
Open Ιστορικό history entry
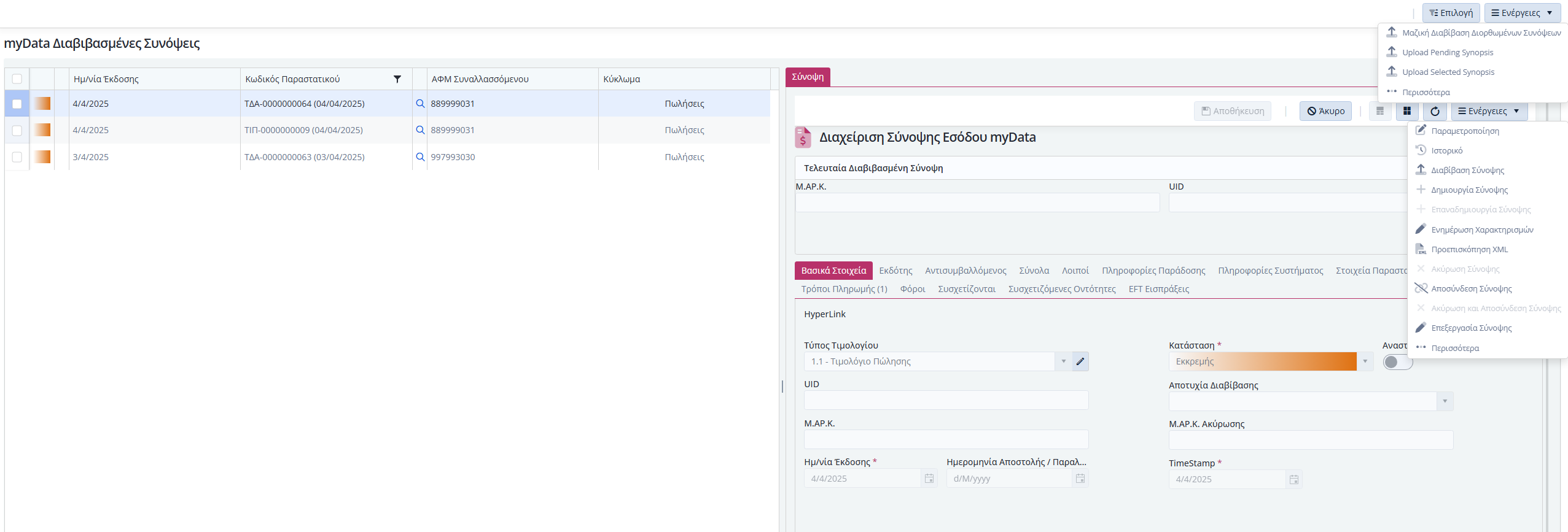(x=1488, y=151)
